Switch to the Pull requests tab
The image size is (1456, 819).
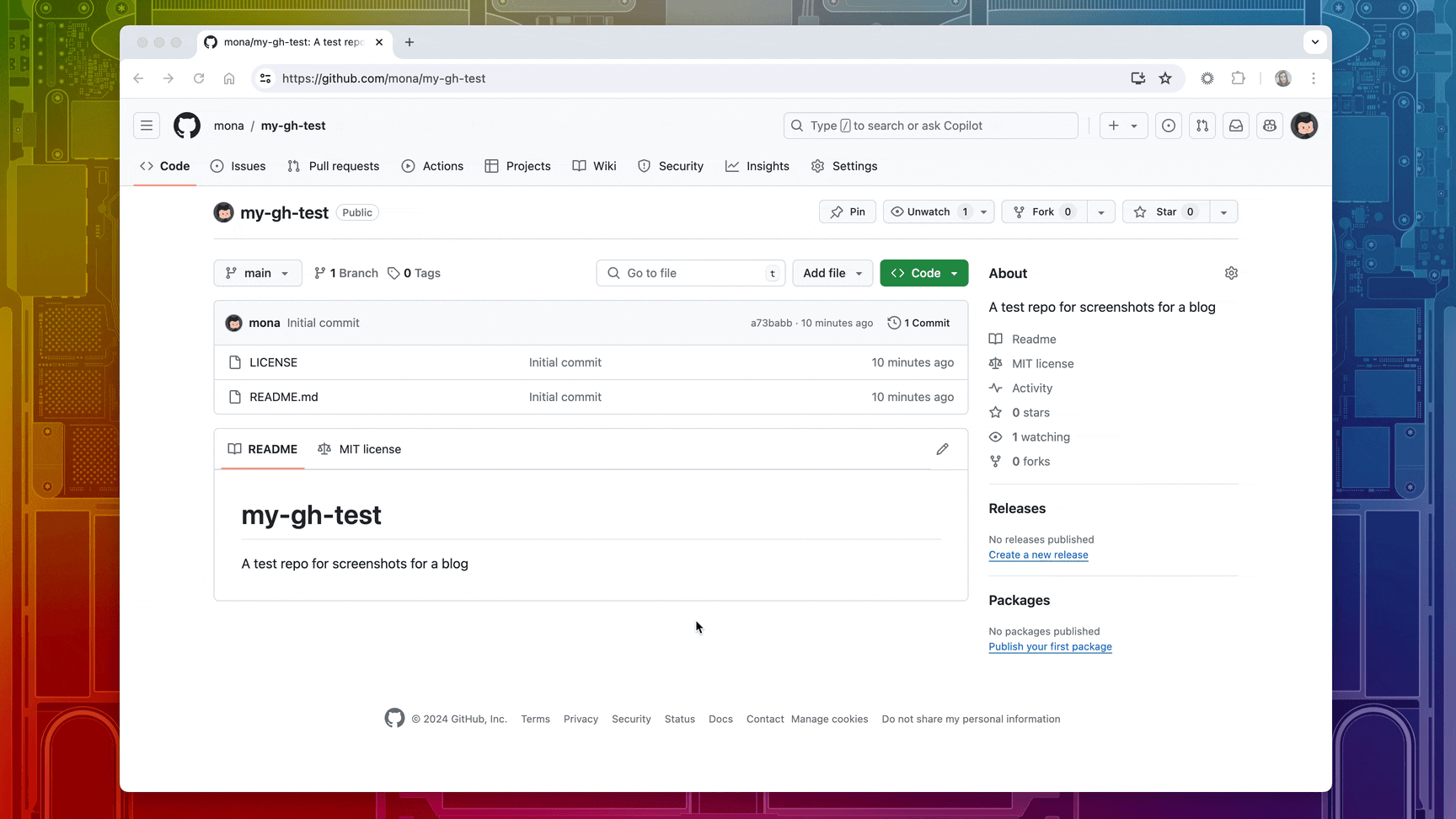(x=334, y=166)
